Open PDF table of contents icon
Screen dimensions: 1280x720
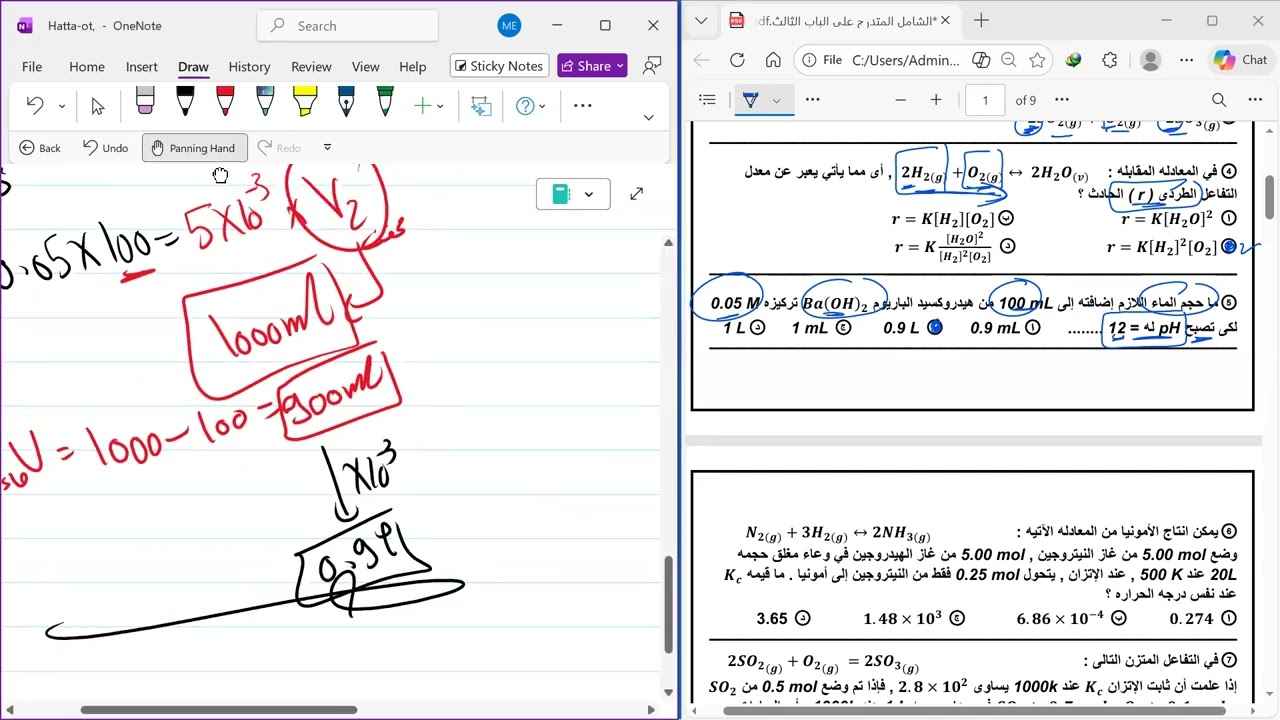click(708, 100)
